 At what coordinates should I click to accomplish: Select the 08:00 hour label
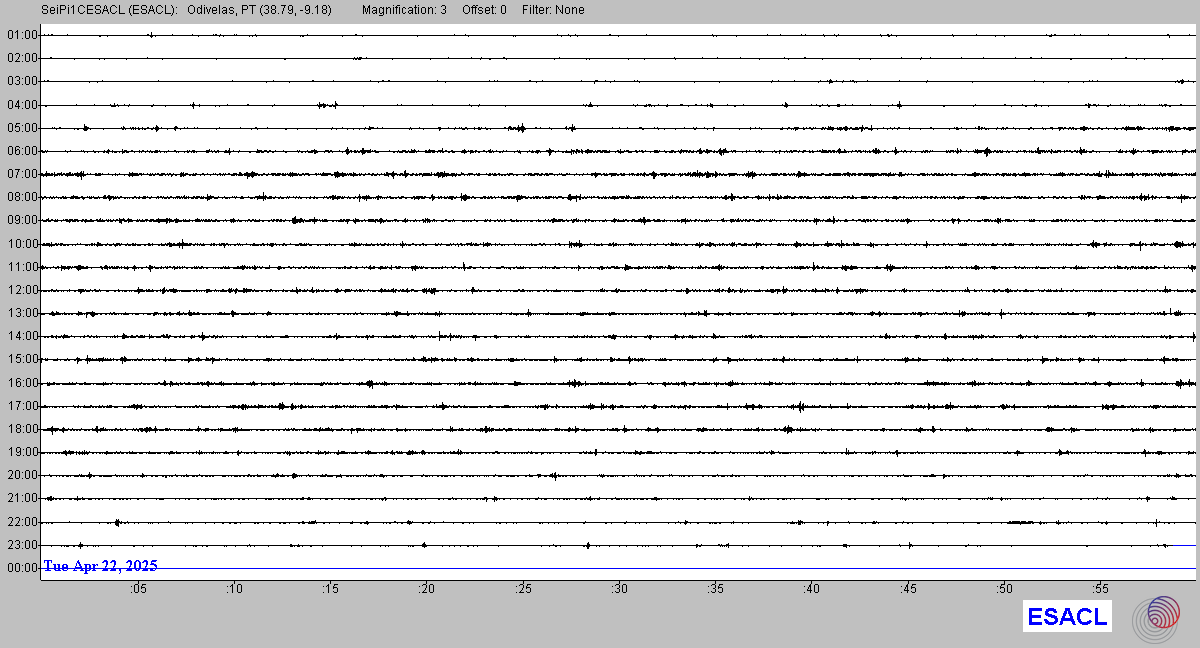coord(22,197)
